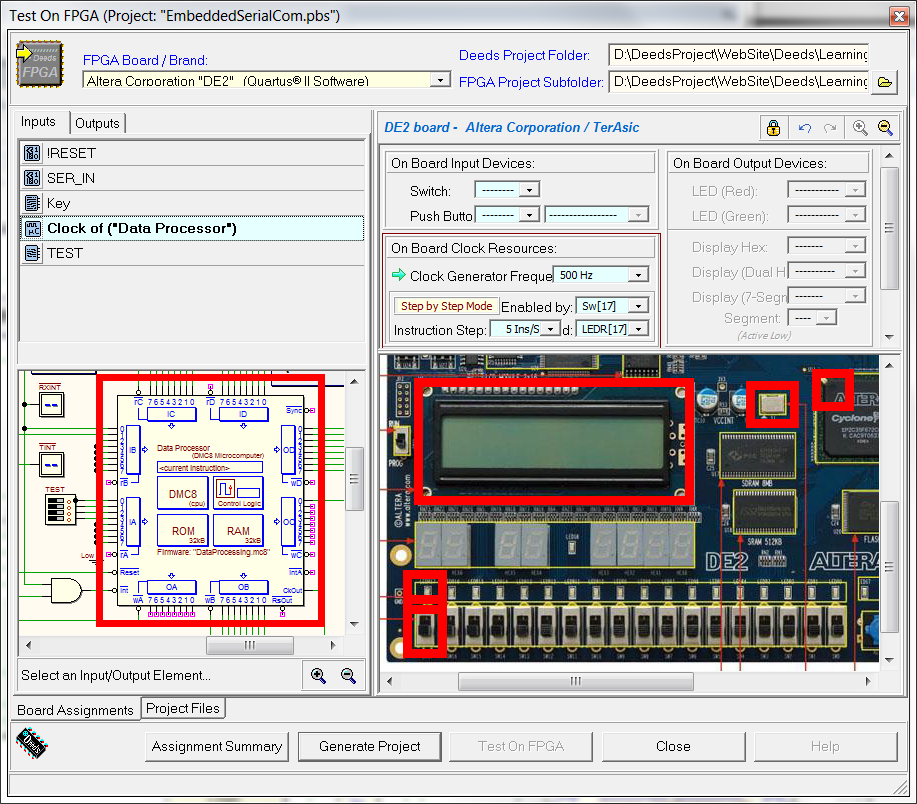Click the Deeds FPGA chip logo icon

[x=40, y=64]
